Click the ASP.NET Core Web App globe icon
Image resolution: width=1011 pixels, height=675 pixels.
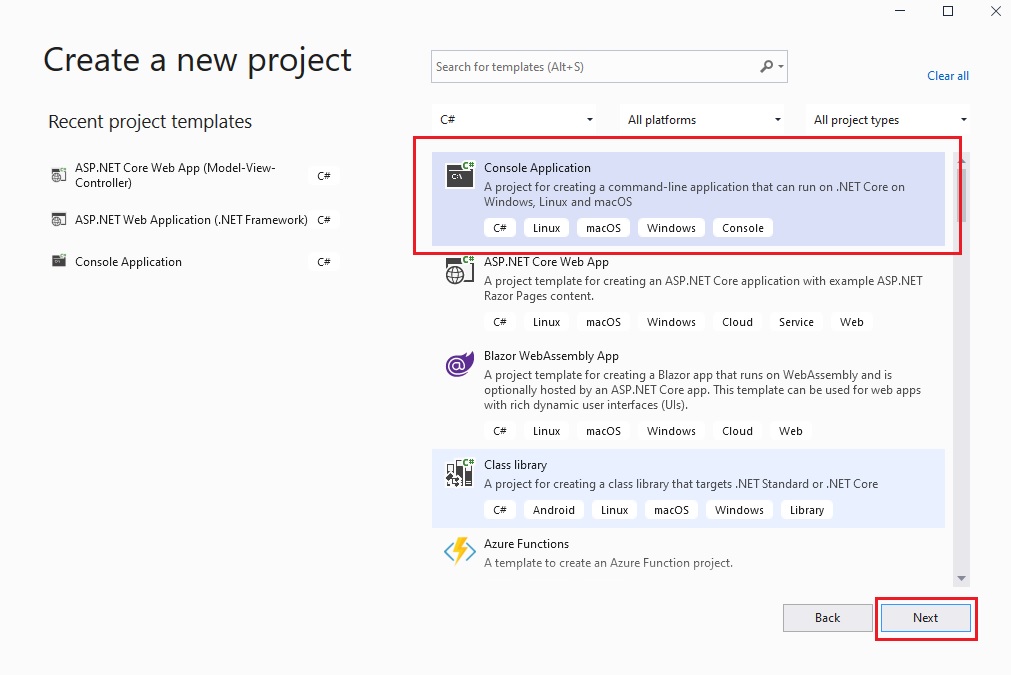pos(460,269)
